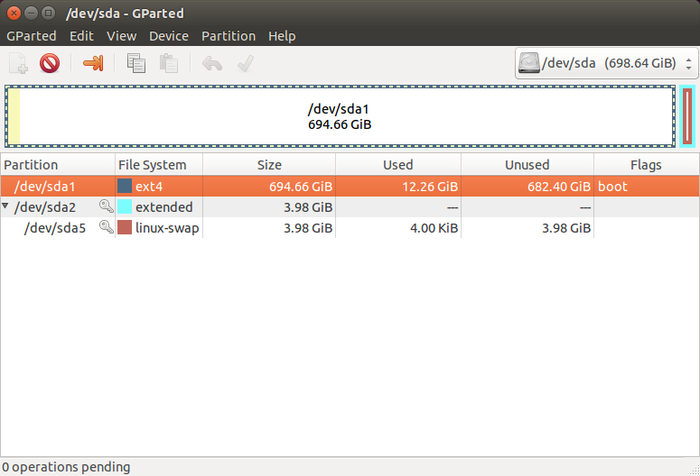Click the linux-swap color swatch
700x476 pixels.
point(124,228)
